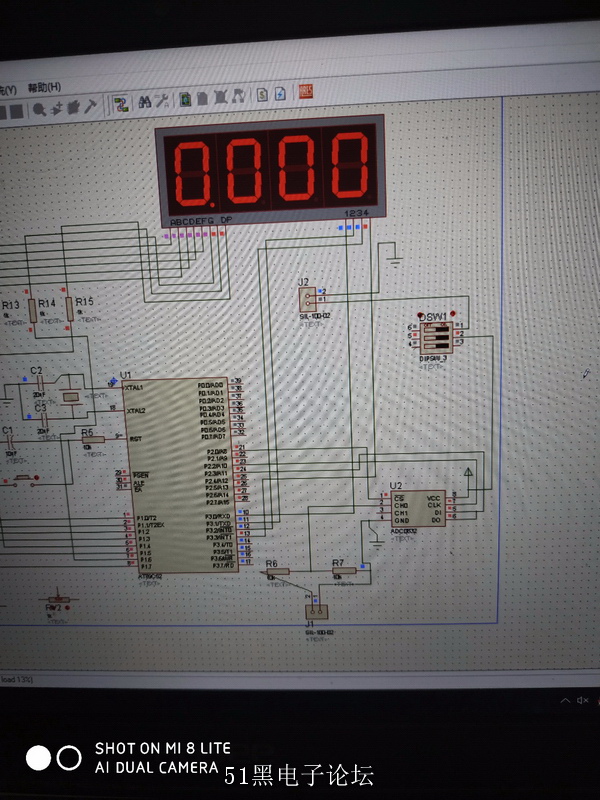Open the Property Assignment wrench tool
600x800 pixels.
pos(162,101)
